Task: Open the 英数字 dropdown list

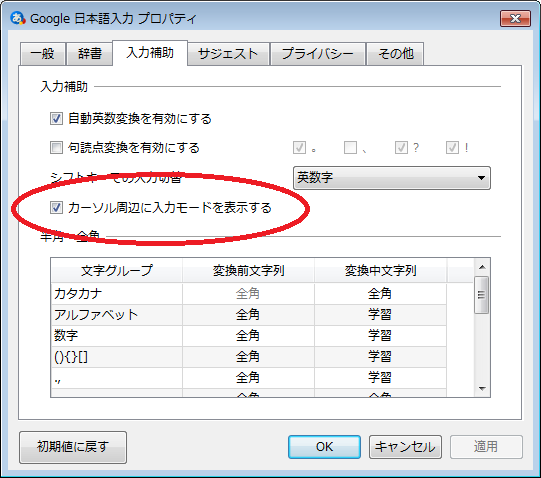Action: coord(392,178)
